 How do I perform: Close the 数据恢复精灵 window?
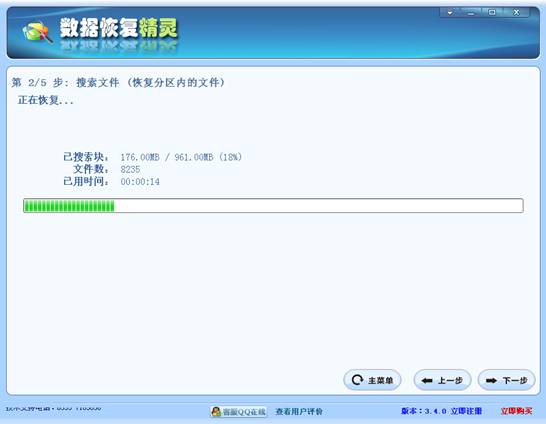coord(516,13)
